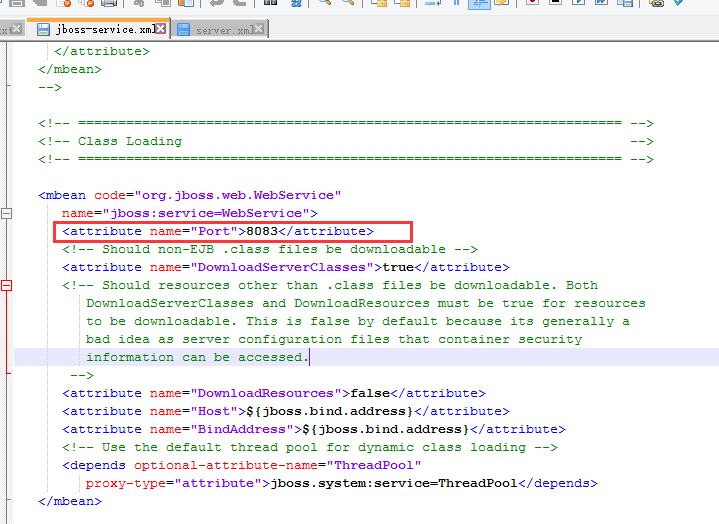Image resolution: width=719 pixels, height=524 pixels.
Task: Click the comment "Should non-EJB .class files be downloadable"
Action: 274,249
